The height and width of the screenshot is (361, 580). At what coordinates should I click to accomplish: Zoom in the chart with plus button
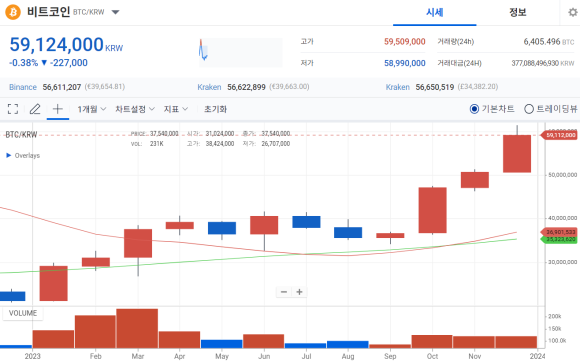(x=299, y=292)
